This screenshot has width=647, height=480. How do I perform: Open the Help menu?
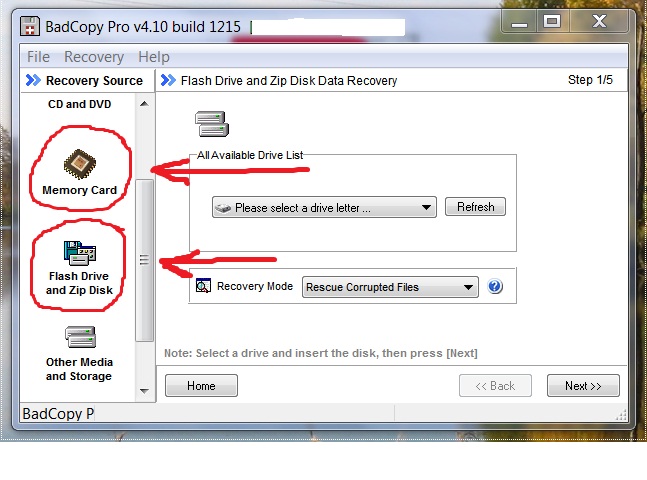tap(153, 57)
